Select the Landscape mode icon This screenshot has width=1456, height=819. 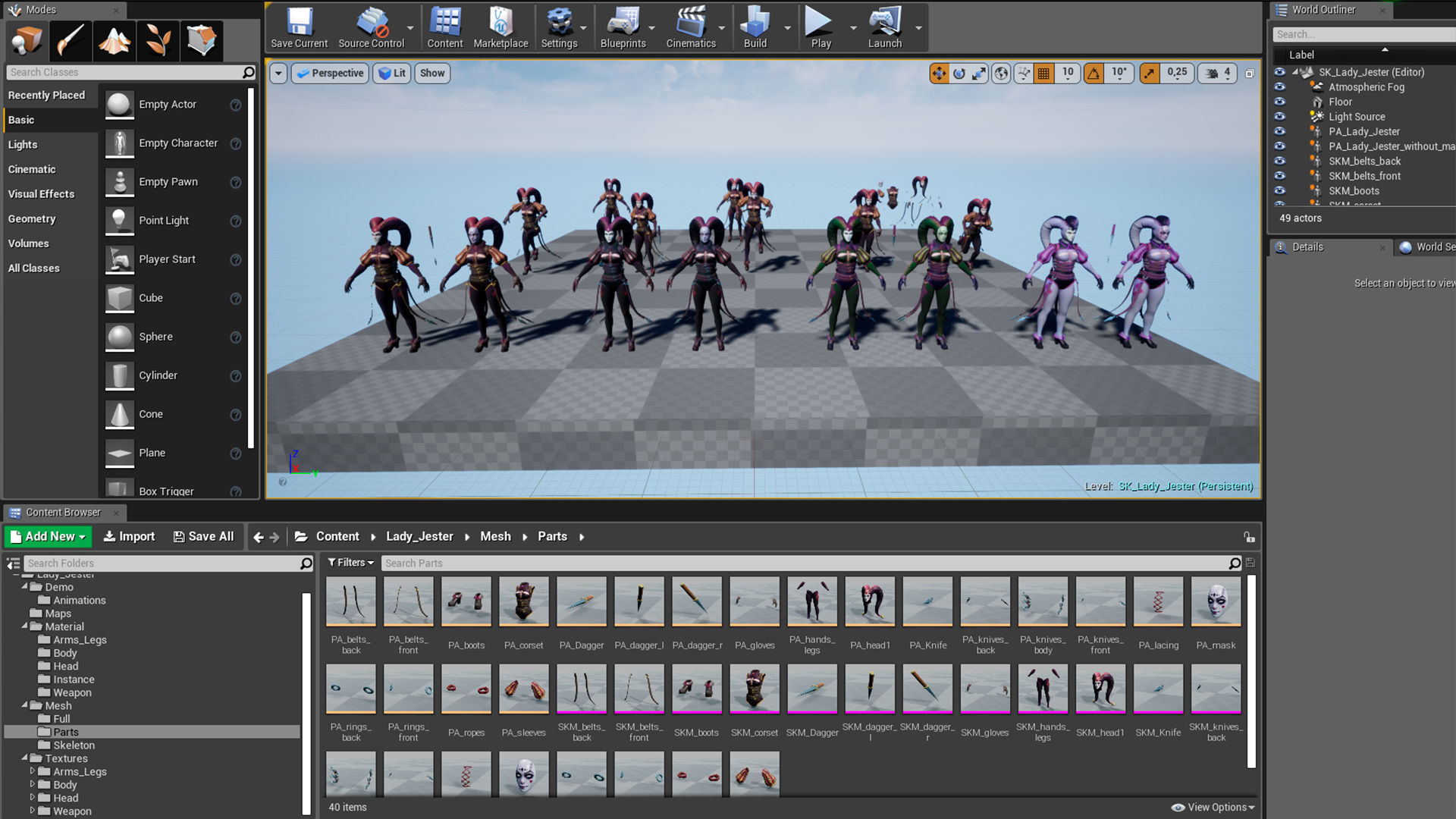114,40
